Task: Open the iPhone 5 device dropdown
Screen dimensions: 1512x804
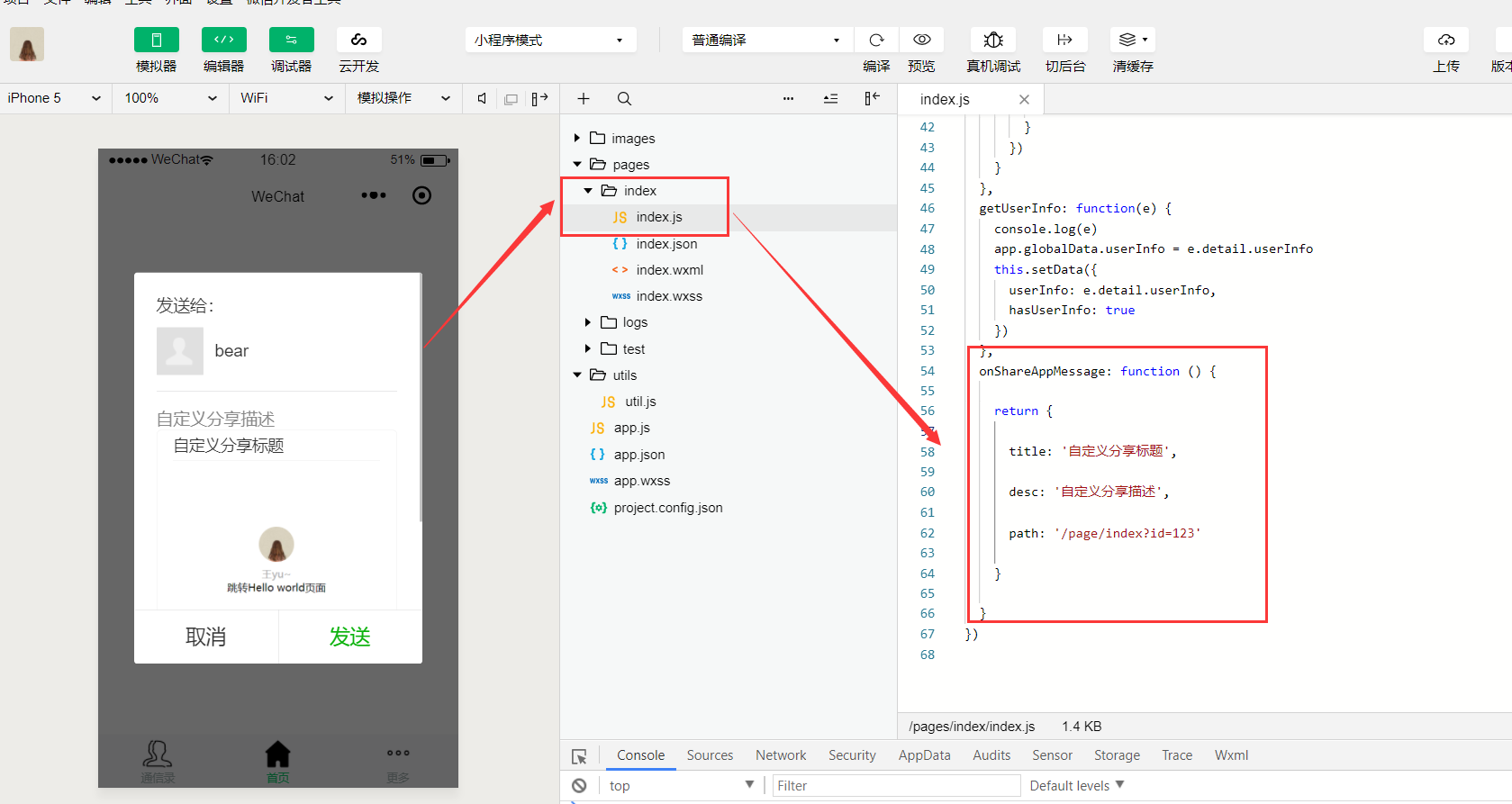Action: (x=54, y=98)
